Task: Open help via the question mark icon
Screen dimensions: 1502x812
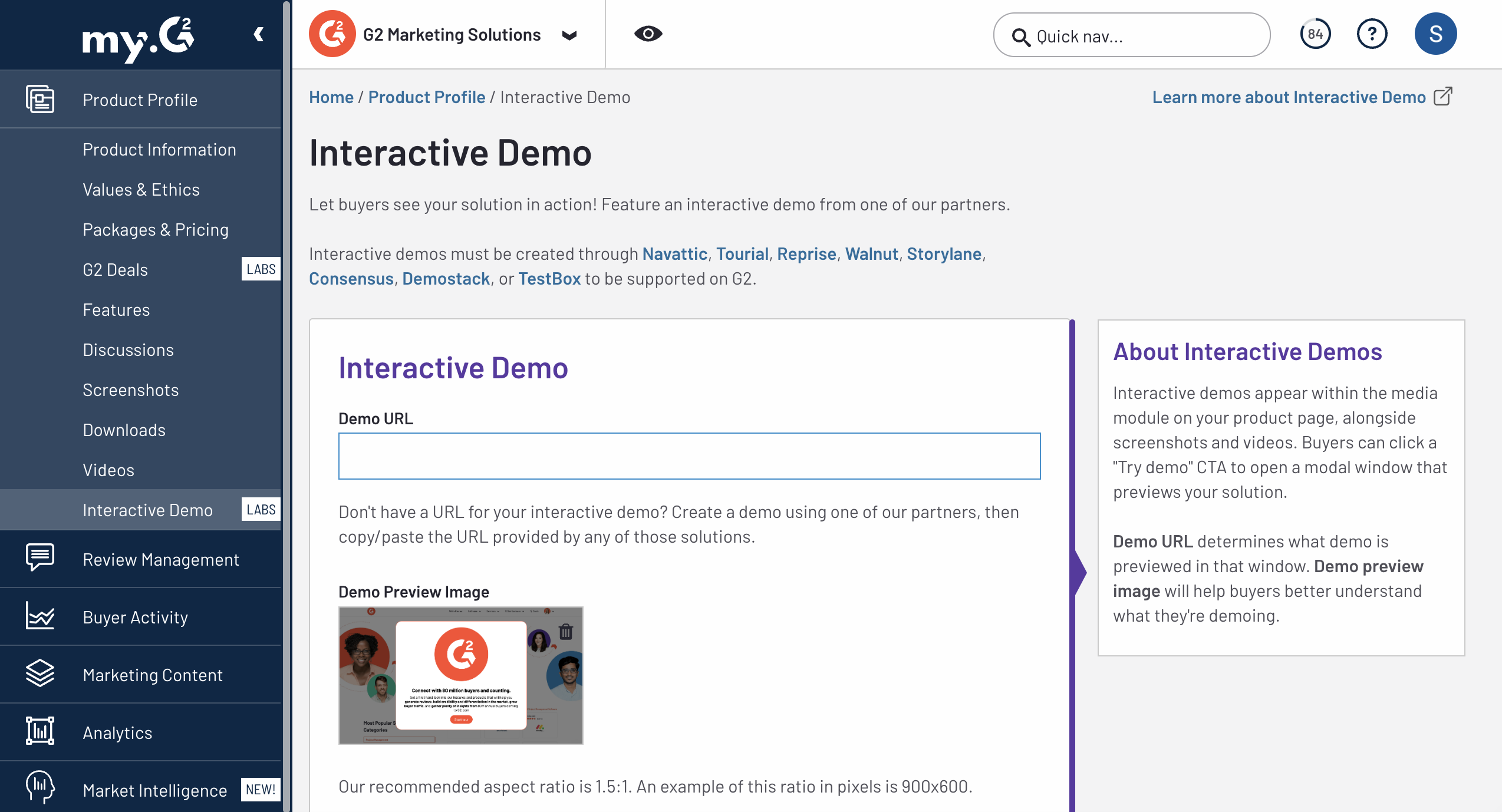Action: [x=1372, y=34]
